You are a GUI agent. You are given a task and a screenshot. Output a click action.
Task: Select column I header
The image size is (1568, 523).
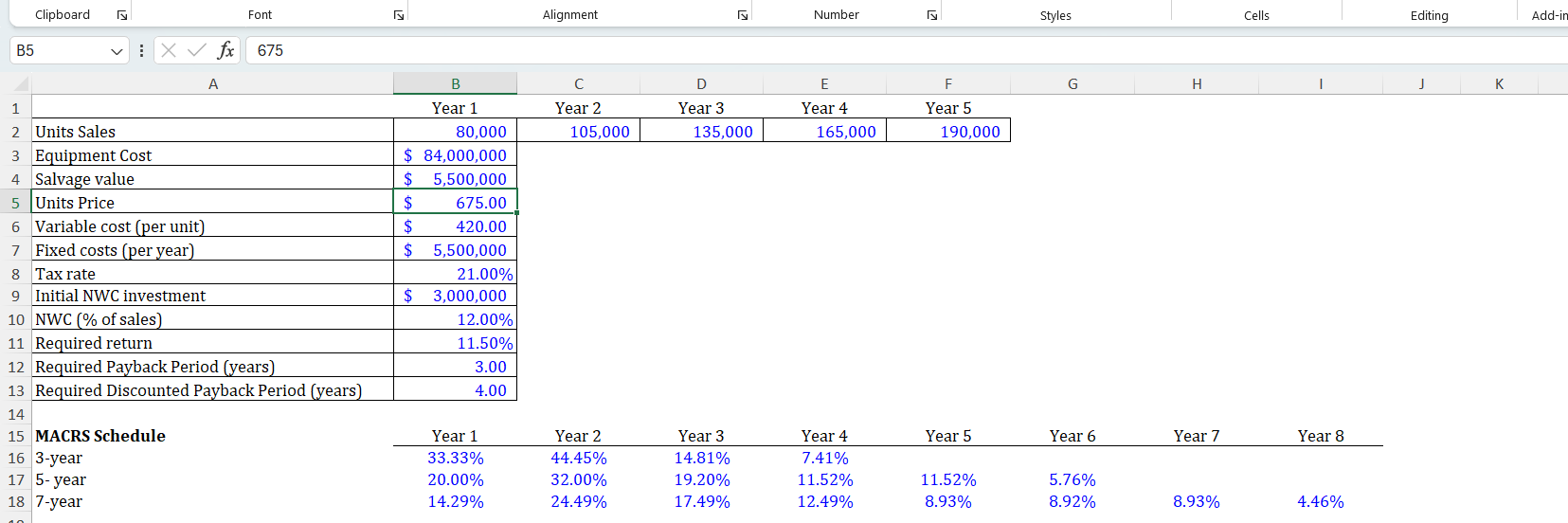tap(1321, 84)
